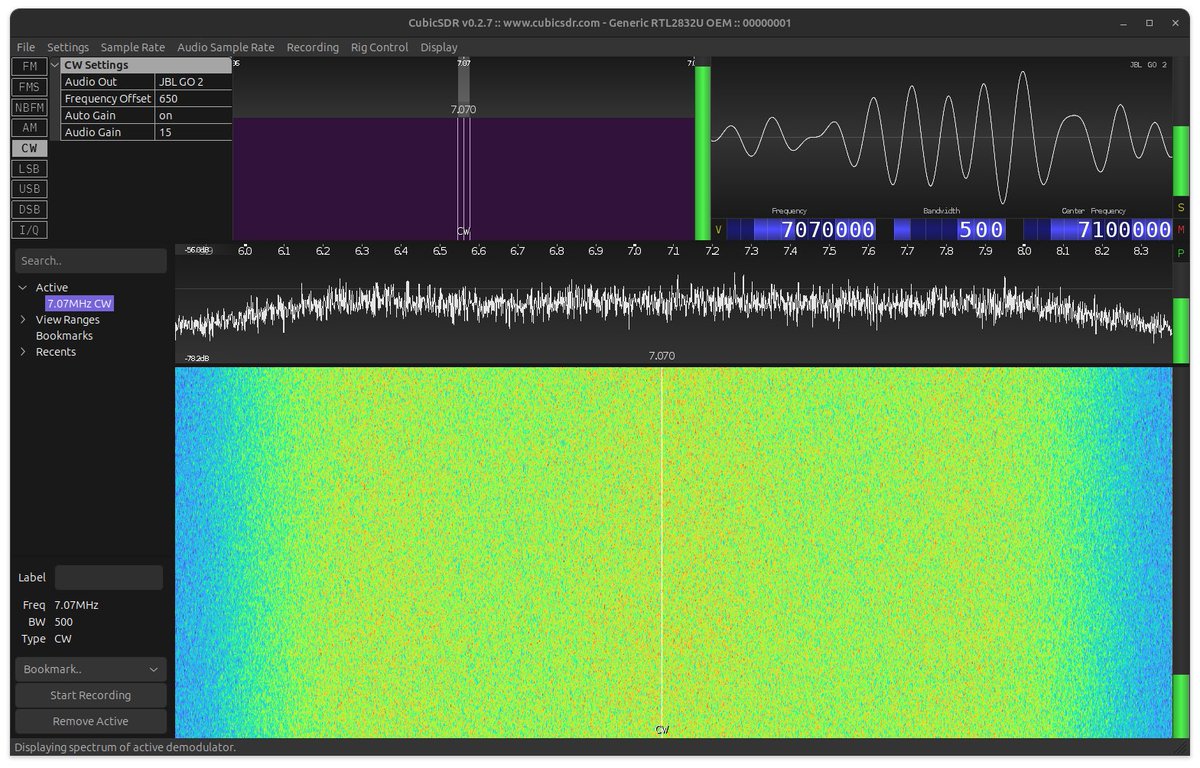Viewport: 1200px width, 768px height.
Task: Select the Bookmarks tree item
Action: point(64,336)
